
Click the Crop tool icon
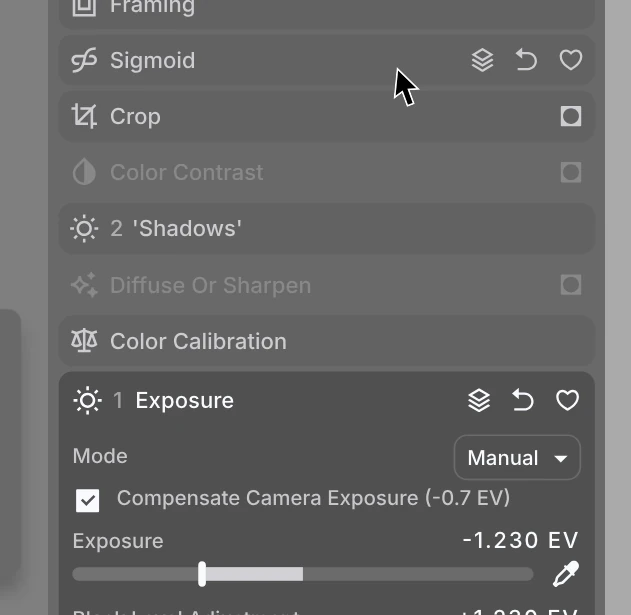pyautogui.click(x=84, y=116)
